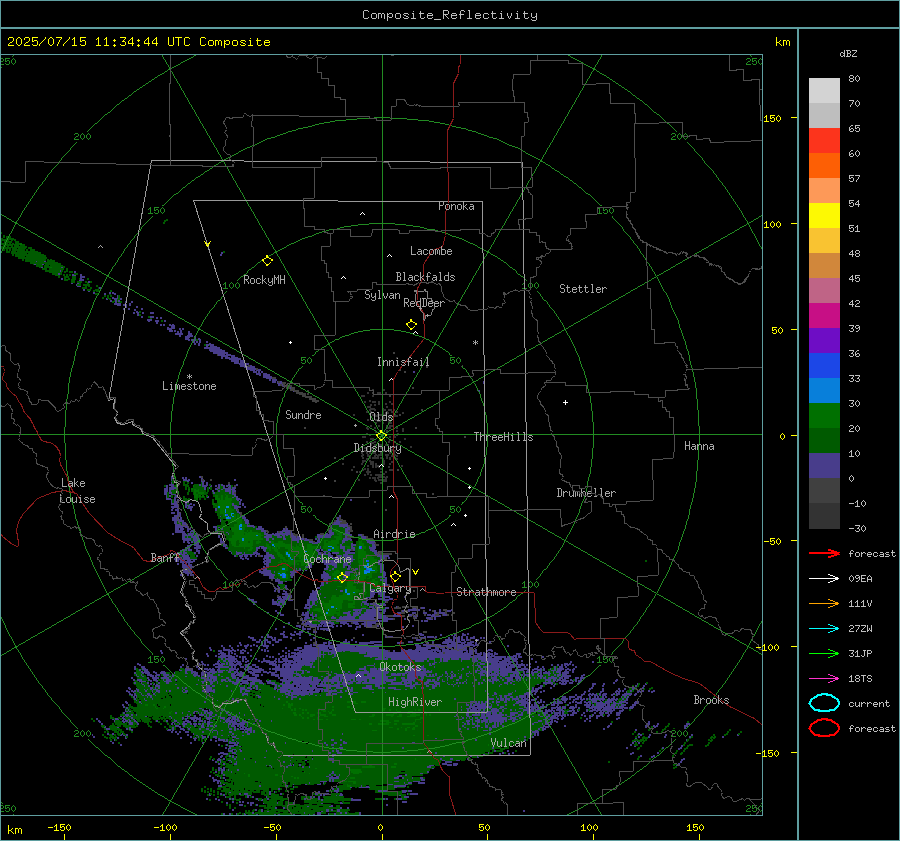Click the Innisfail map label
The image size is (900, 841).
403,362
